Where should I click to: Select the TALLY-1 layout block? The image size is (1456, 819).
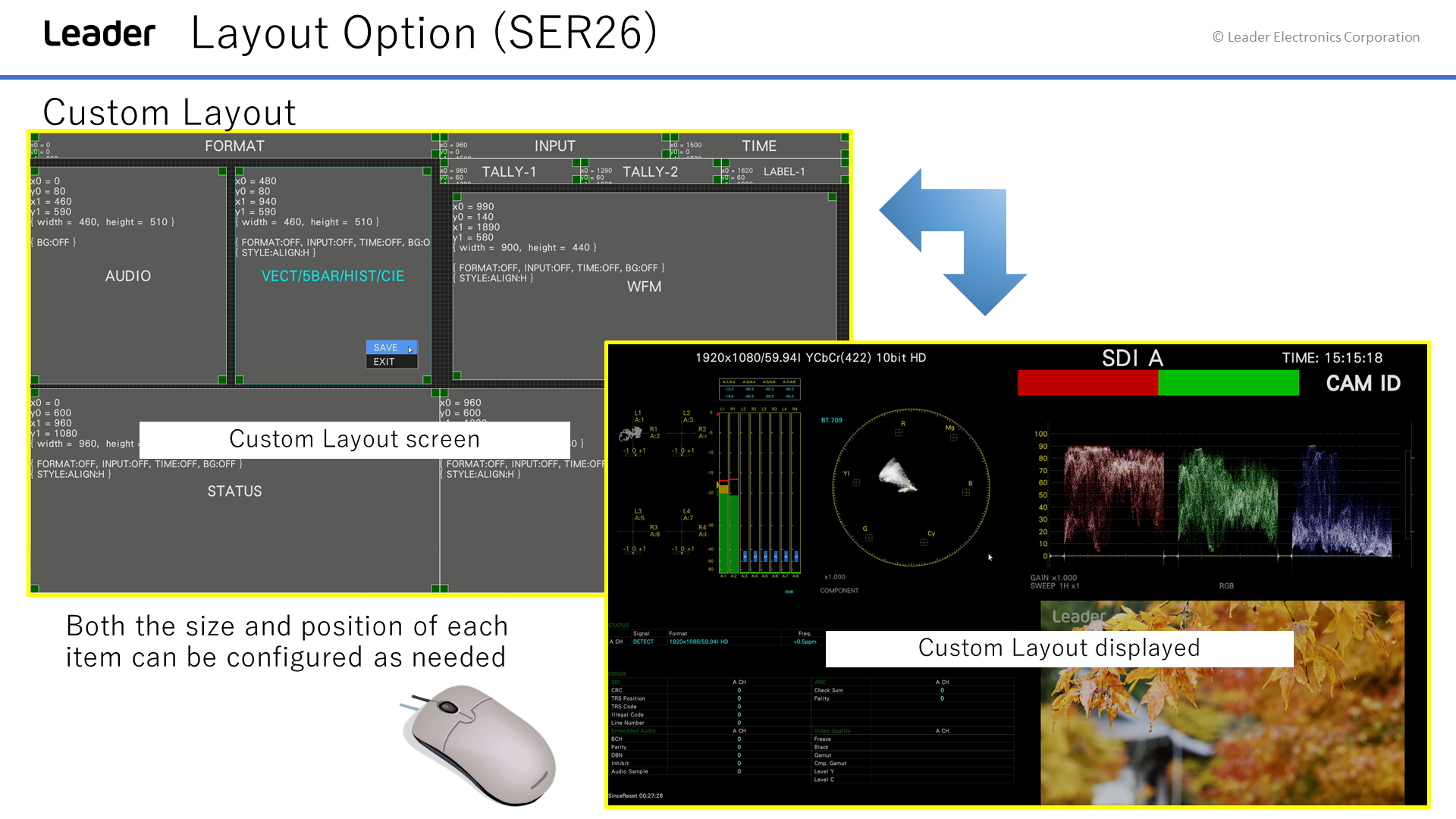509,172
